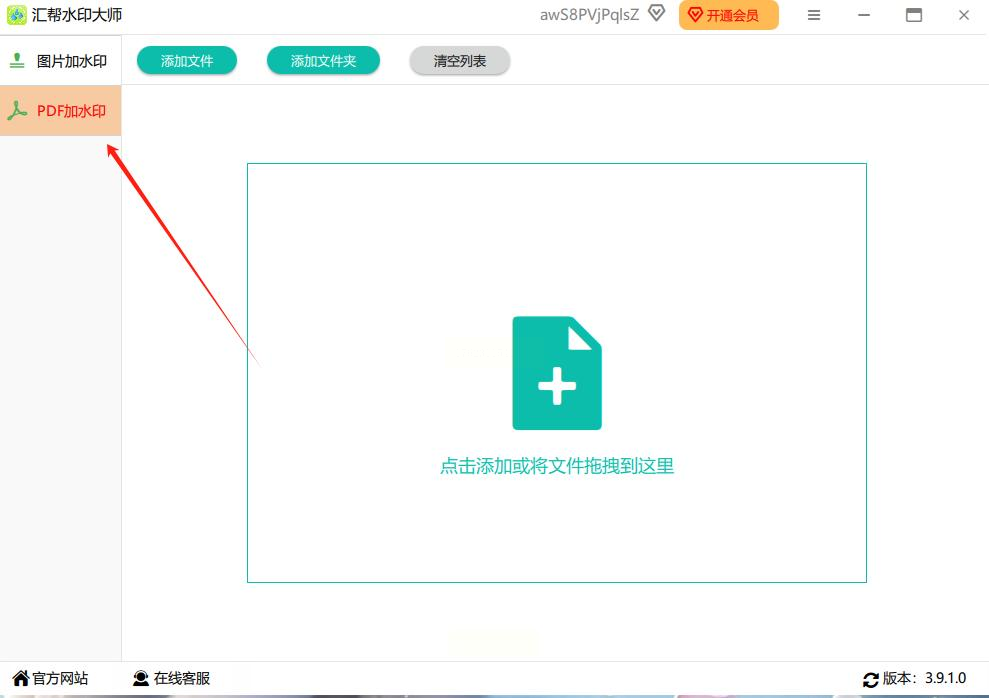The image size is (989, 698).
Task: Click the version text 3.9.1.0
Action: click(945, 678)
